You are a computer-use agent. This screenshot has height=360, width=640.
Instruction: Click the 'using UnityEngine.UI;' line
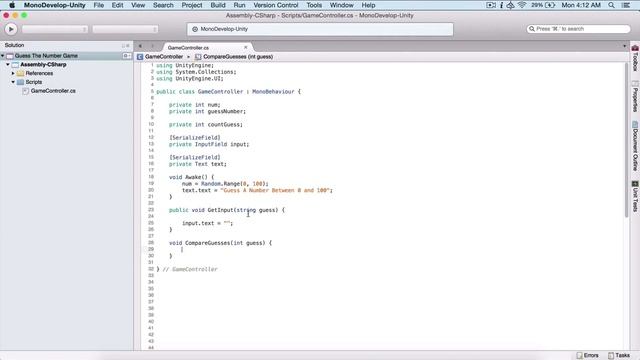190,78
